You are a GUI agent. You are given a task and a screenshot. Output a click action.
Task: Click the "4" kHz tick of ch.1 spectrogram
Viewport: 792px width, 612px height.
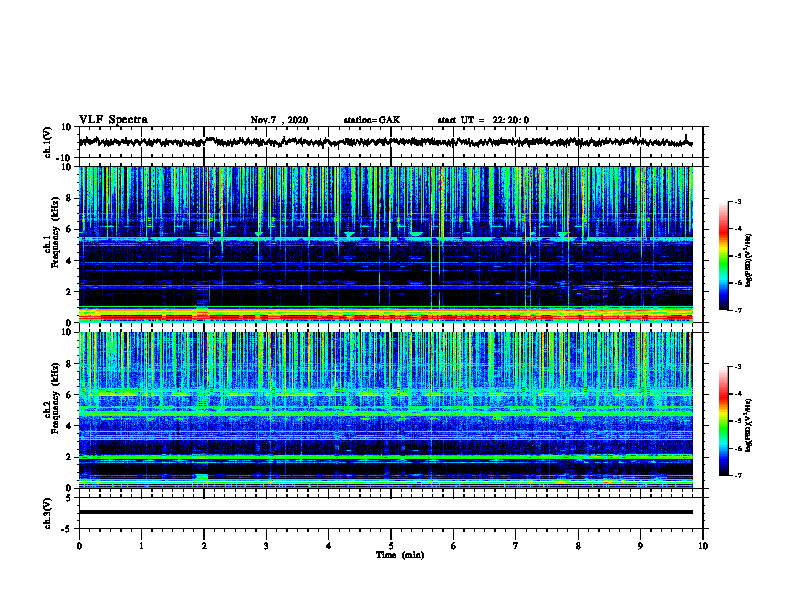pos(70,261)
